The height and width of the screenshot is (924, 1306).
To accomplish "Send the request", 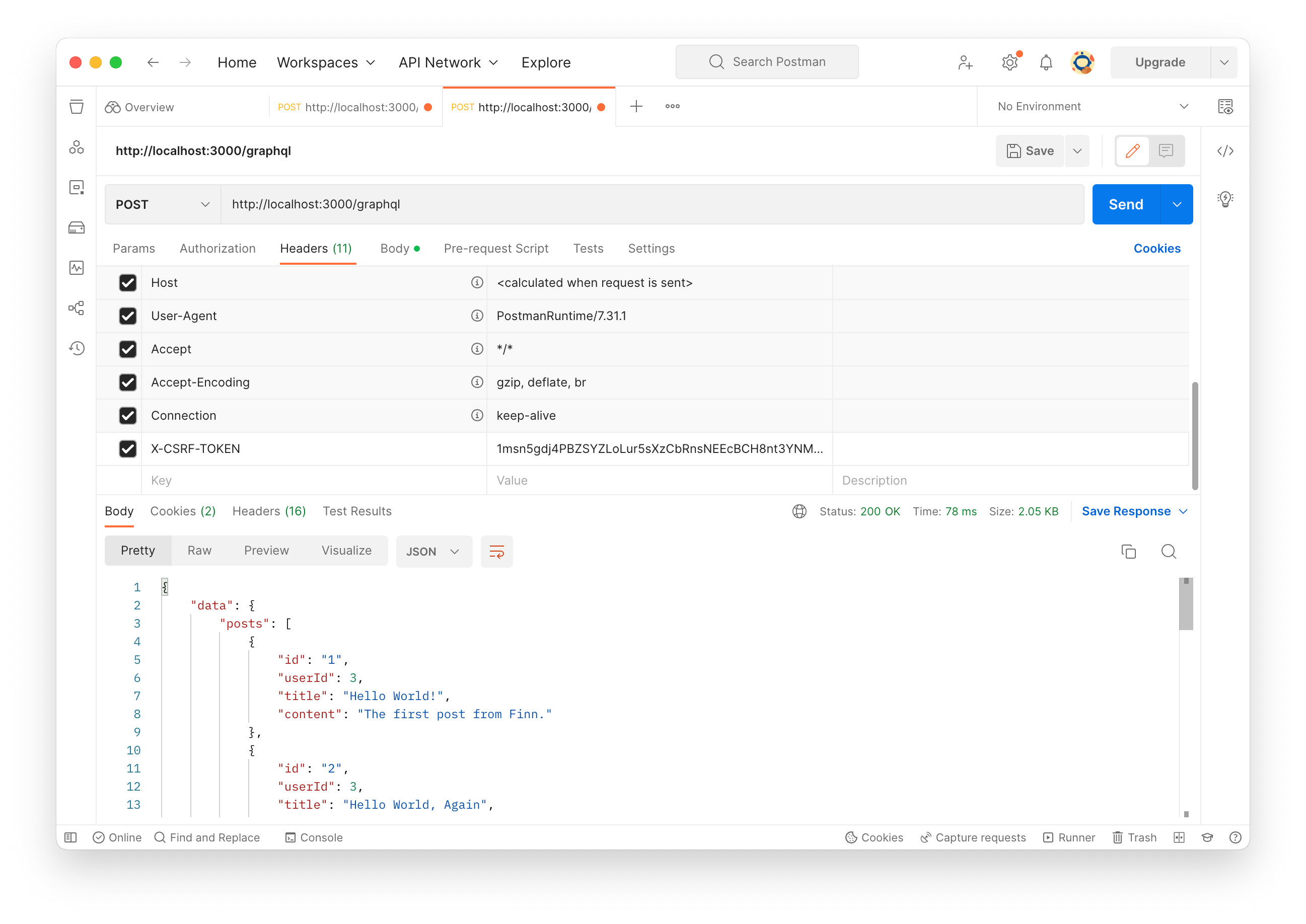I will (x=1126, y=204).
